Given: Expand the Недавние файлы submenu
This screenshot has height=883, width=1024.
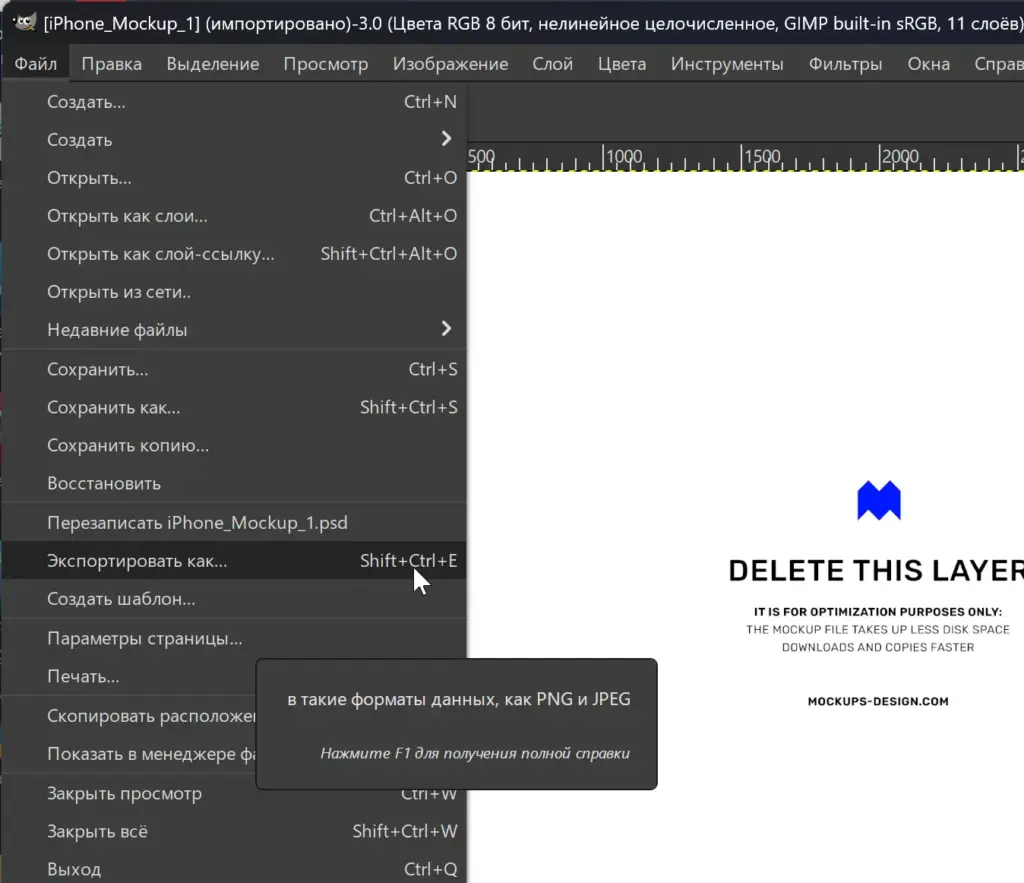Looking at the screenshot, I should (x=234, y=330).
